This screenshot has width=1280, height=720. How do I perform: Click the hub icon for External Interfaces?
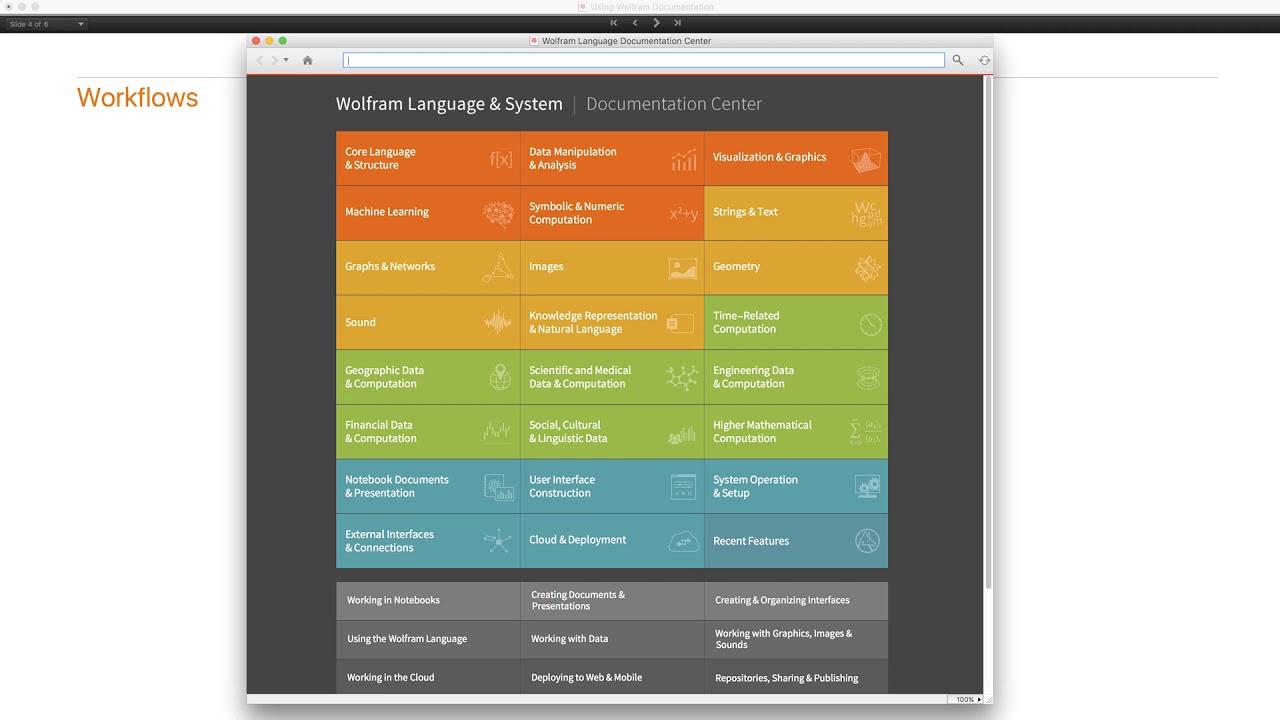497,541
